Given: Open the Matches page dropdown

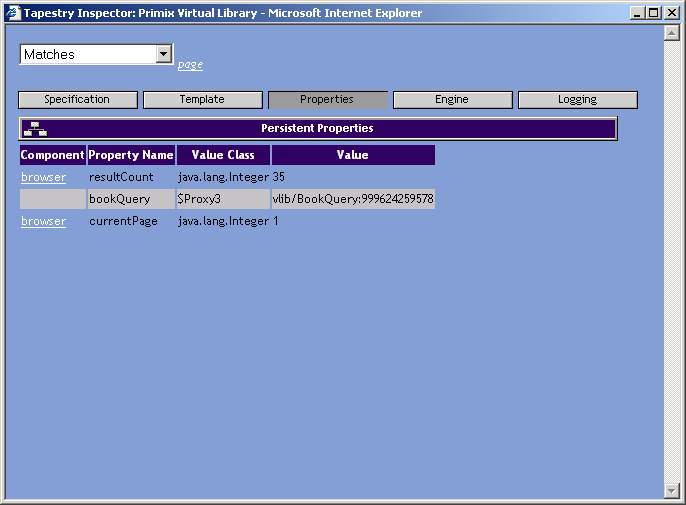Looking at the screenshot, I should pos(164,55).
